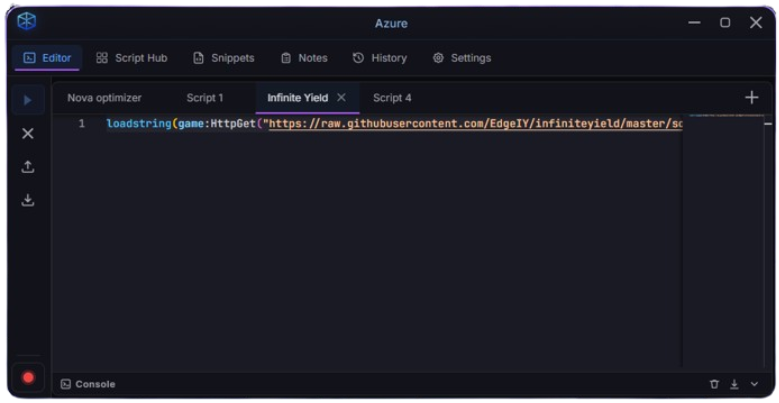The width and height of the screenshot is (779, 403).
Task: Open the Script Hub tab
Action: pos(132,58)
